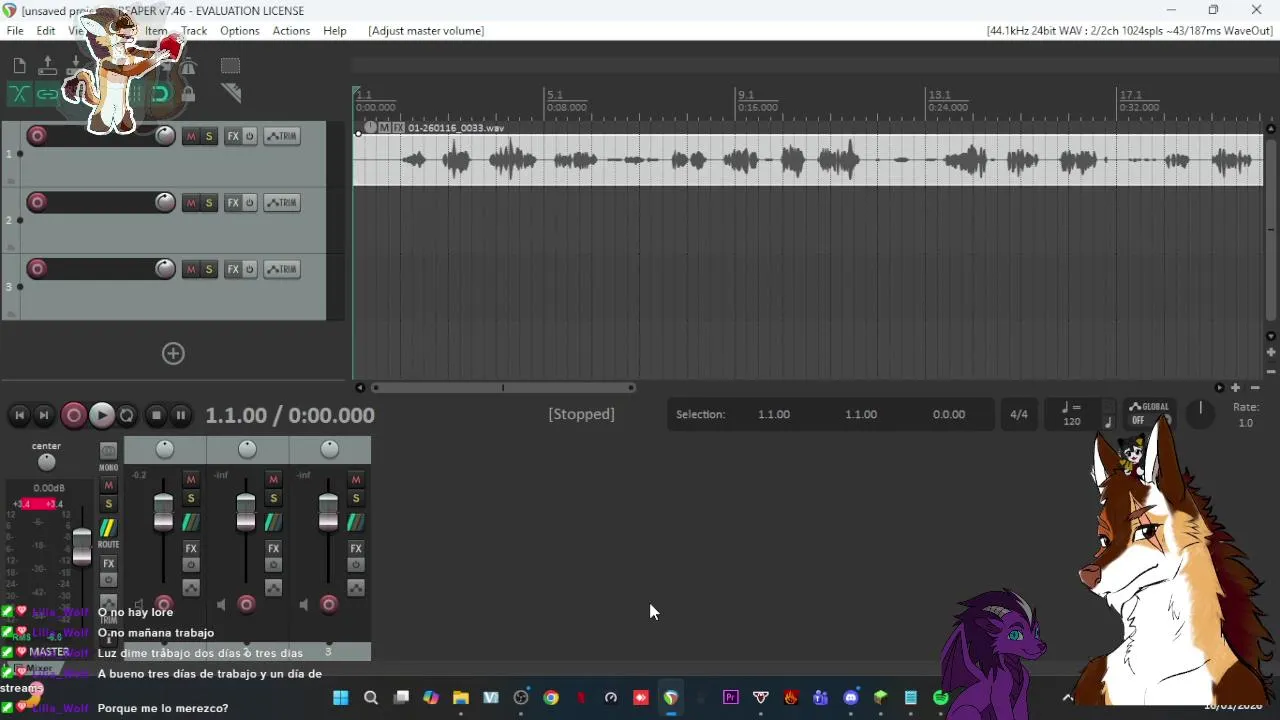1280x720 pixels.
Task: Toggle auto-crossfade toolbar icon
Action: click(x=19, y=94)
